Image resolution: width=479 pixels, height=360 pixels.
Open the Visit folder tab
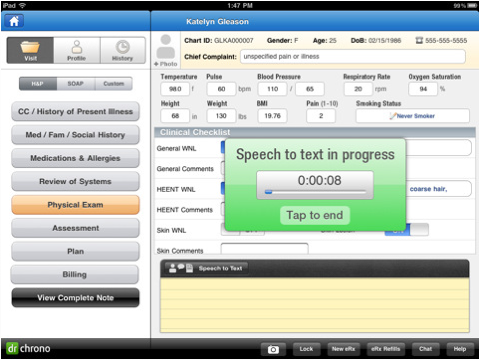(30, 50)
